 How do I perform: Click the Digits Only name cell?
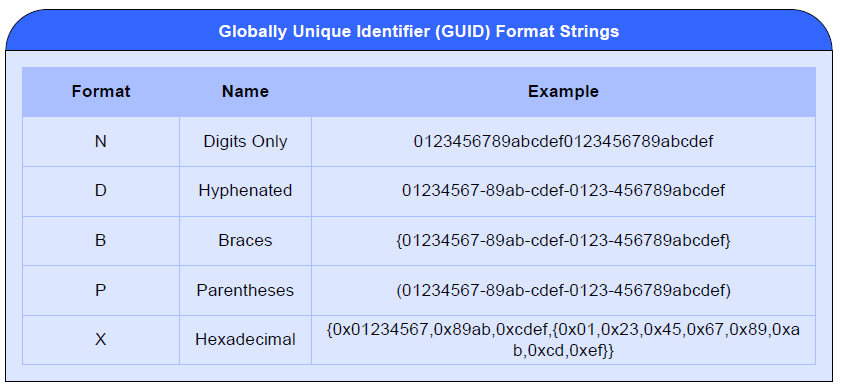pyautogui.click(x=245, y=142)
